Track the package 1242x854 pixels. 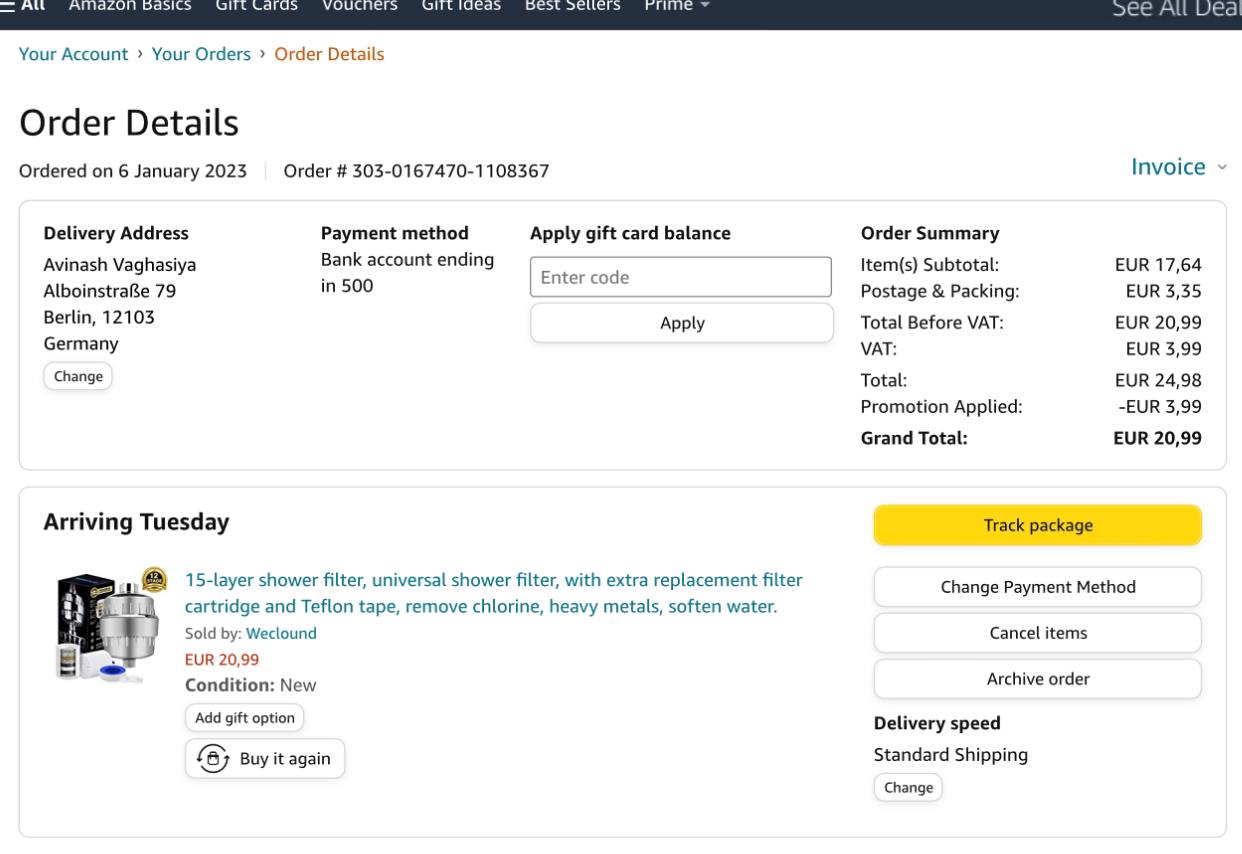(1038, 525)
